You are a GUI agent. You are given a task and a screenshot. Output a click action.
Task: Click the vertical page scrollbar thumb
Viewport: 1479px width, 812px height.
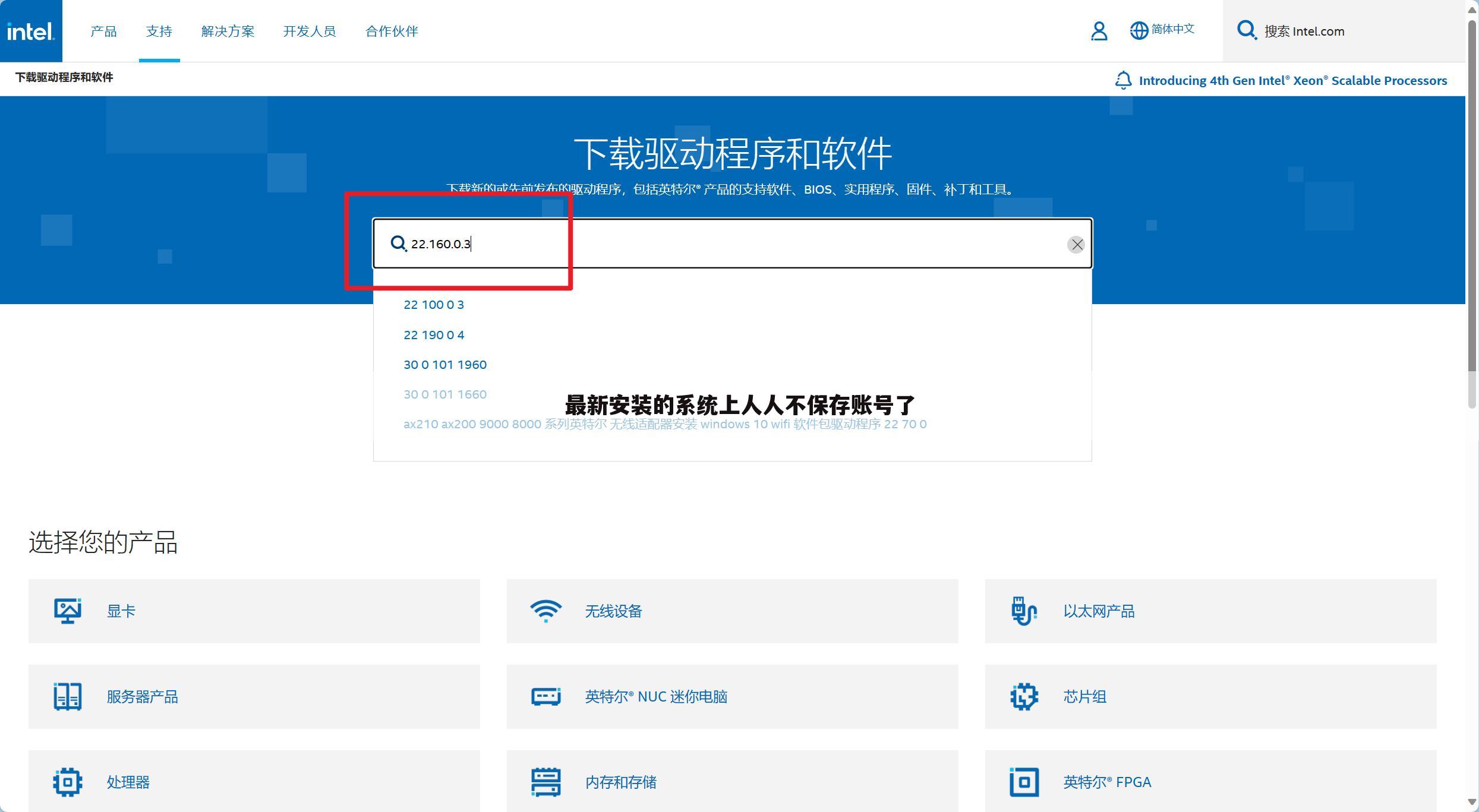(x=1472, y=214)
